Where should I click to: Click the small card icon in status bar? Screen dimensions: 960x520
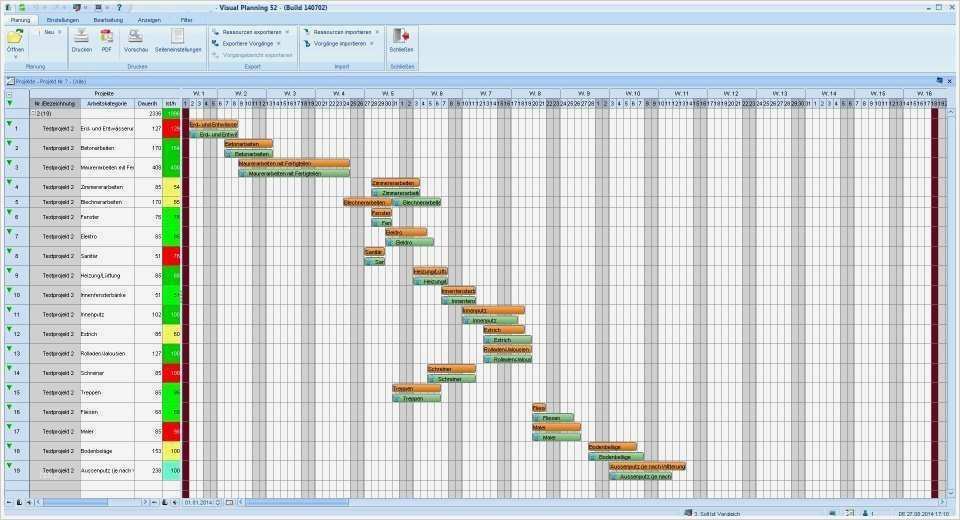pos(832,513)
